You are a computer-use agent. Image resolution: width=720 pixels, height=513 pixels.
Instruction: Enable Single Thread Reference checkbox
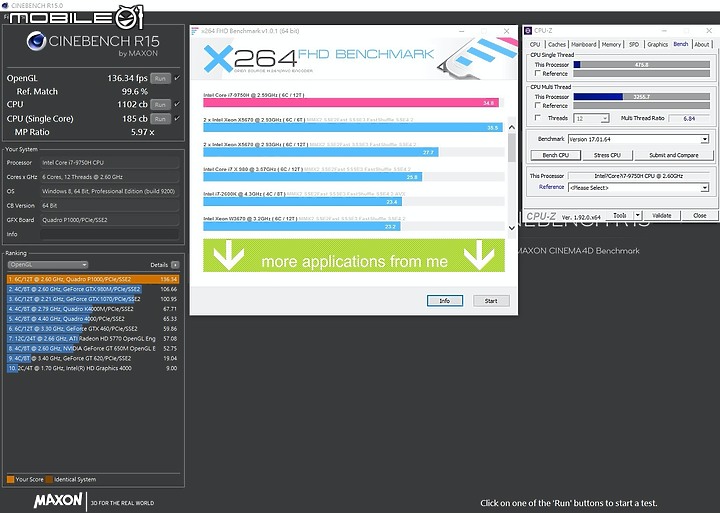538,73
